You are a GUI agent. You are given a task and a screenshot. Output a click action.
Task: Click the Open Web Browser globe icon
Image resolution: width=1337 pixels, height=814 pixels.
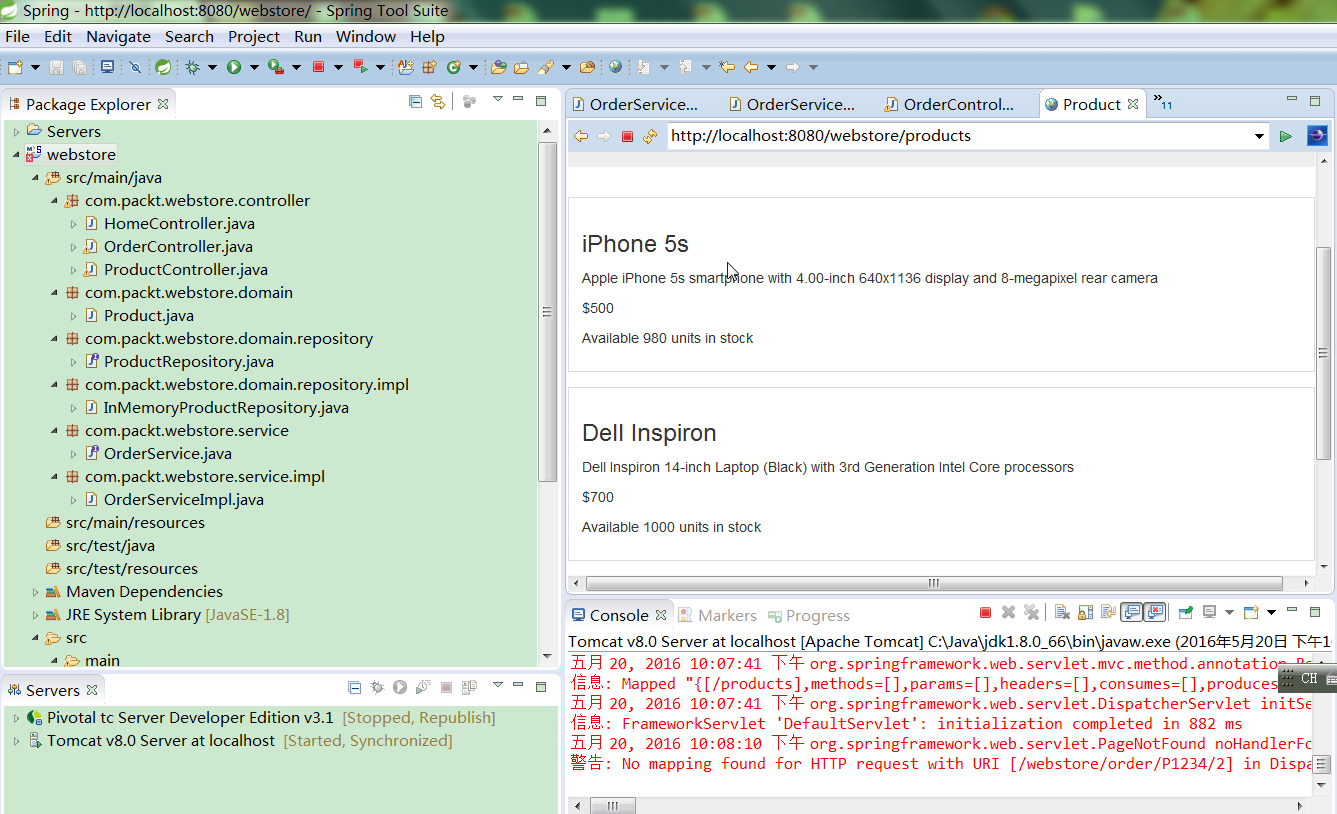615,67
